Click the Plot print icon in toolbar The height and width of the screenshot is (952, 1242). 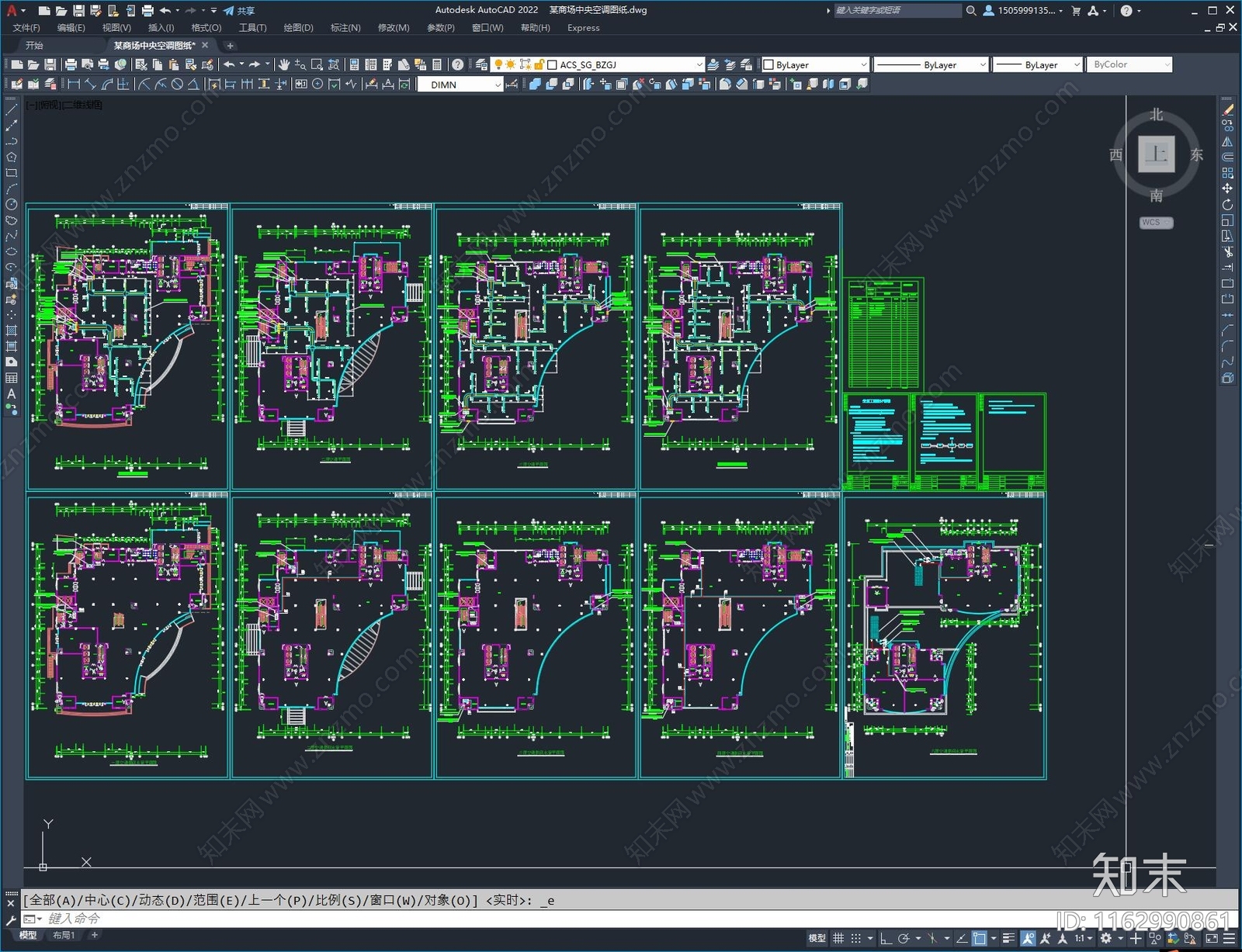[71, 64]
